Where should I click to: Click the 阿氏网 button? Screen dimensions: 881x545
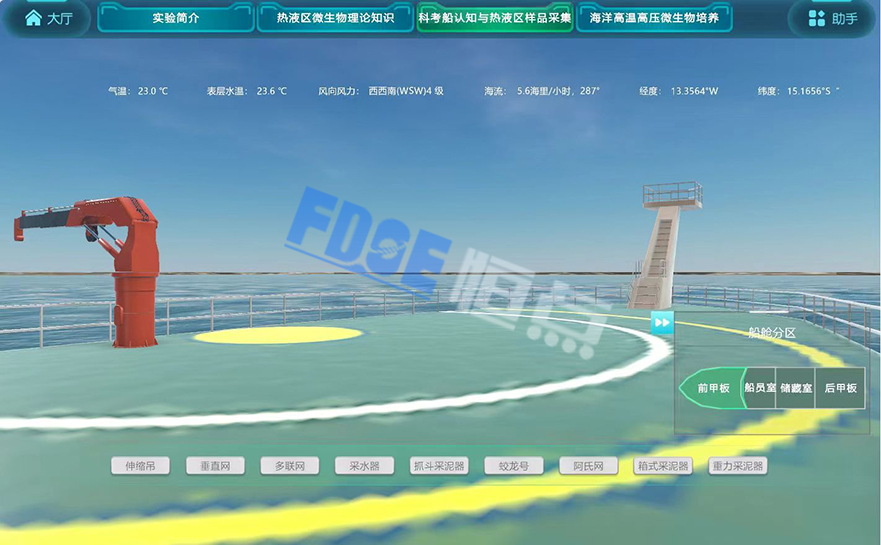coord(588,466)
